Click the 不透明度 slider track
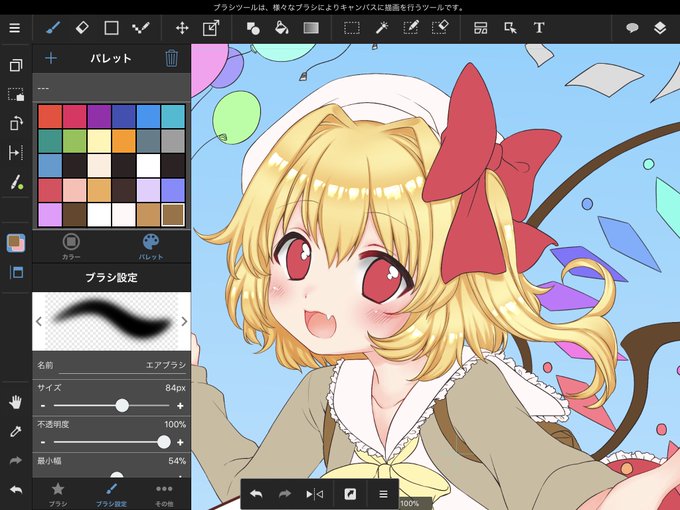The height and width of the screenshot is (510, 680). 111,442
